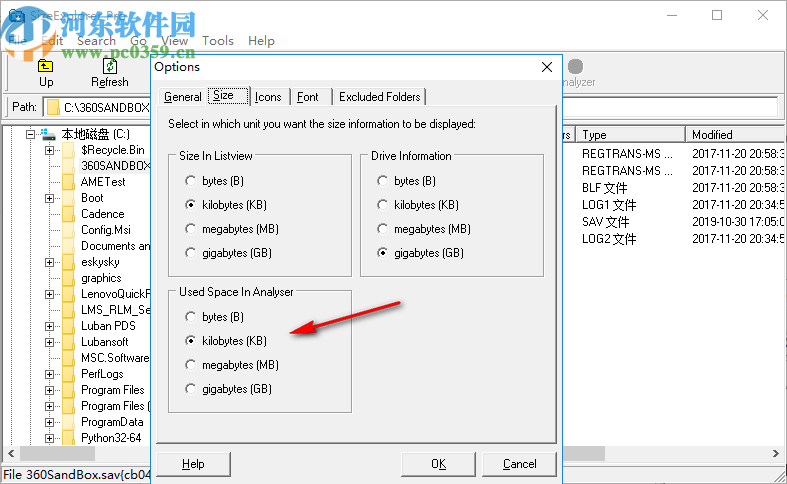Switch to the General tab
This screenshot has height=484, width=787.
pyautogui.click(x=183, y=97)
